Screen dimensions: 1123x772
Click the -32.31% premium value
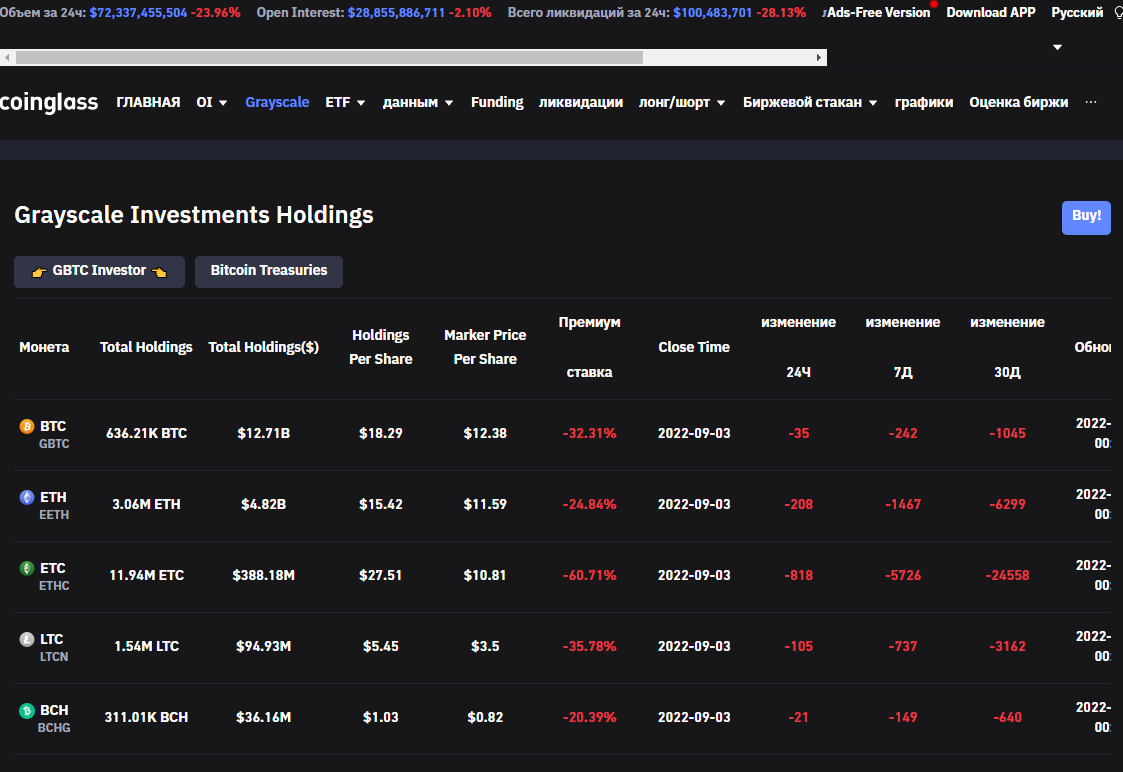click(x=589, y=433)
